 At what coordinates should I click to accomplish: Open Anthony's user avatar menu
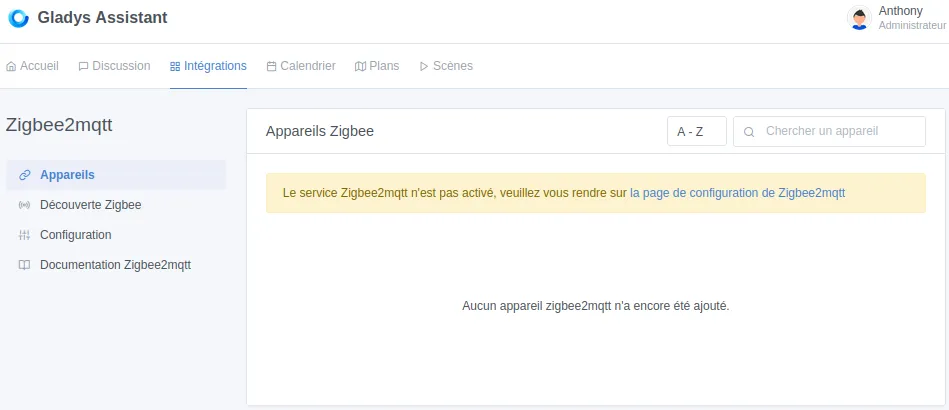[859, 18]
